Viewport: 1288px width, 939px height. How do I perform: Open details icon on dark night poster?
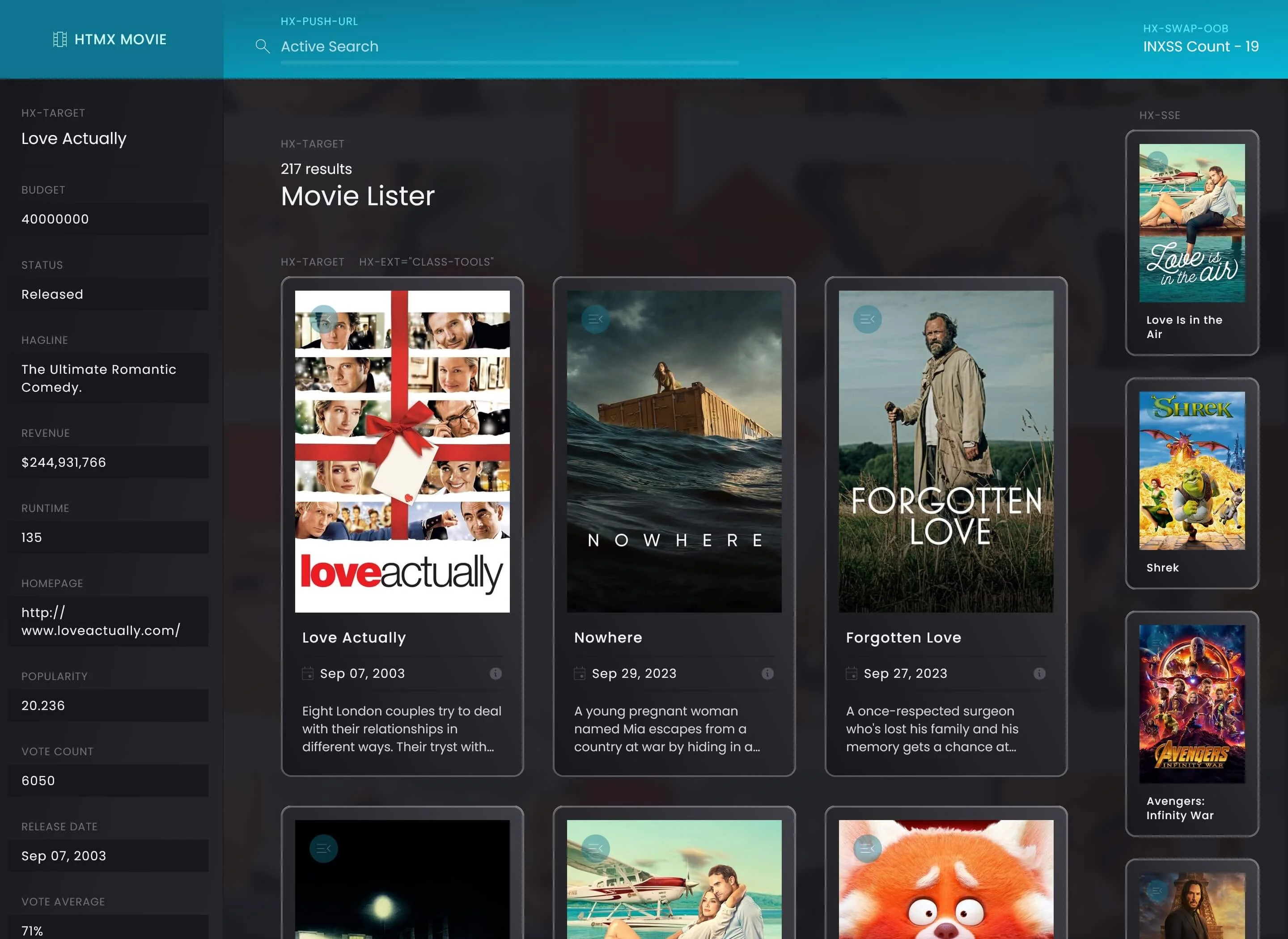324,849
